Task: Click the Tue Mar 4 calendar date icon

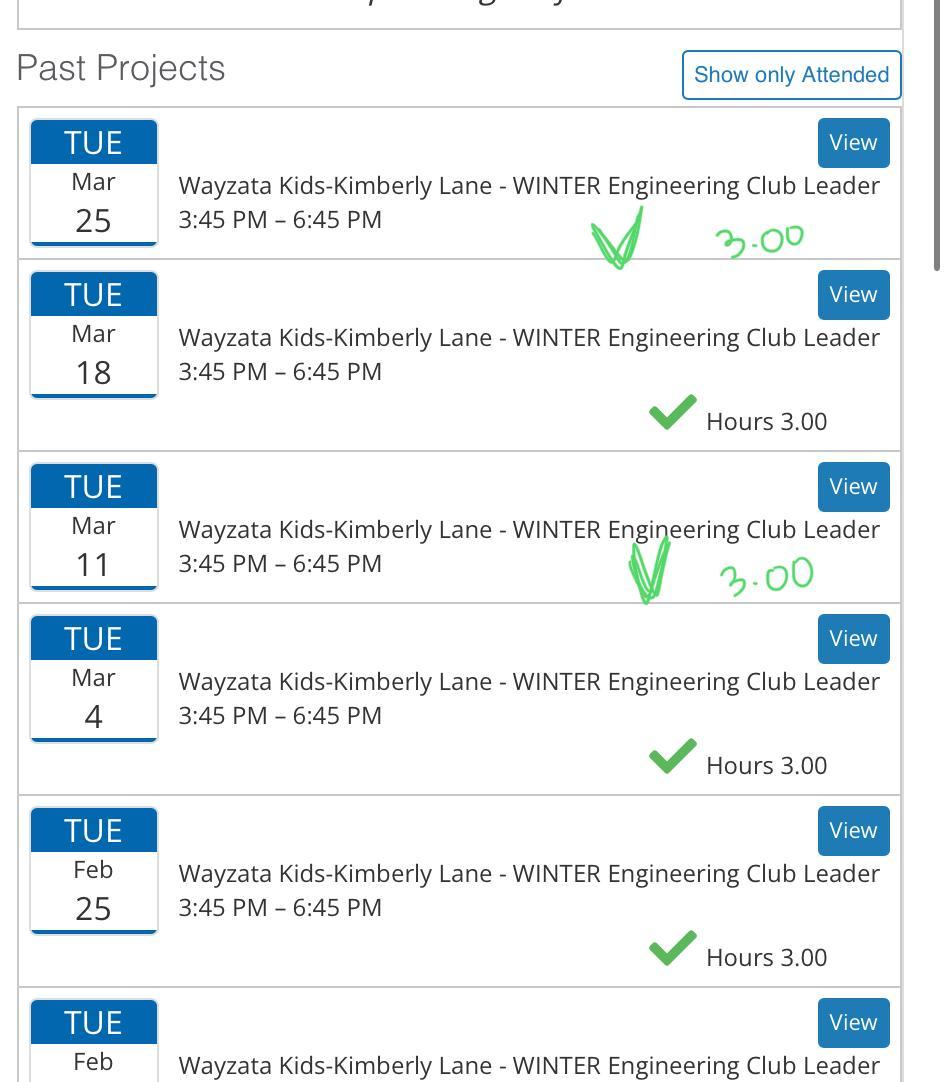Action: coord(94,678)
